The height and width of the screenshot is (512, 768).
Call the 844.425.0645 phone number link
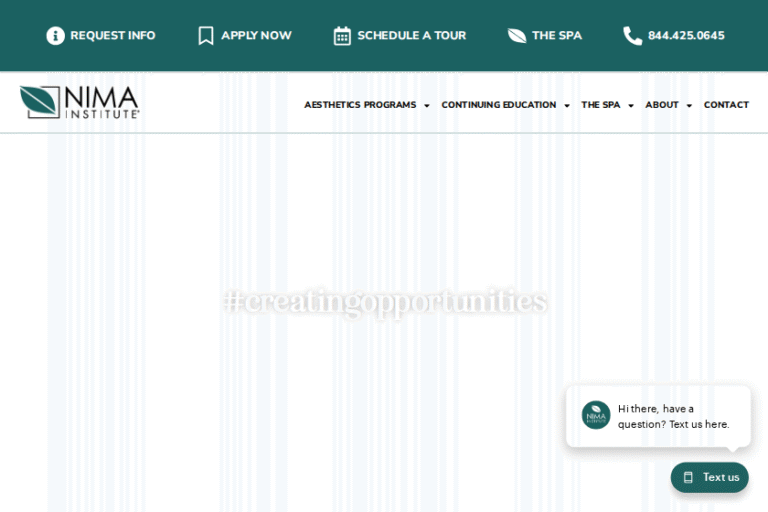click(686, 36)
